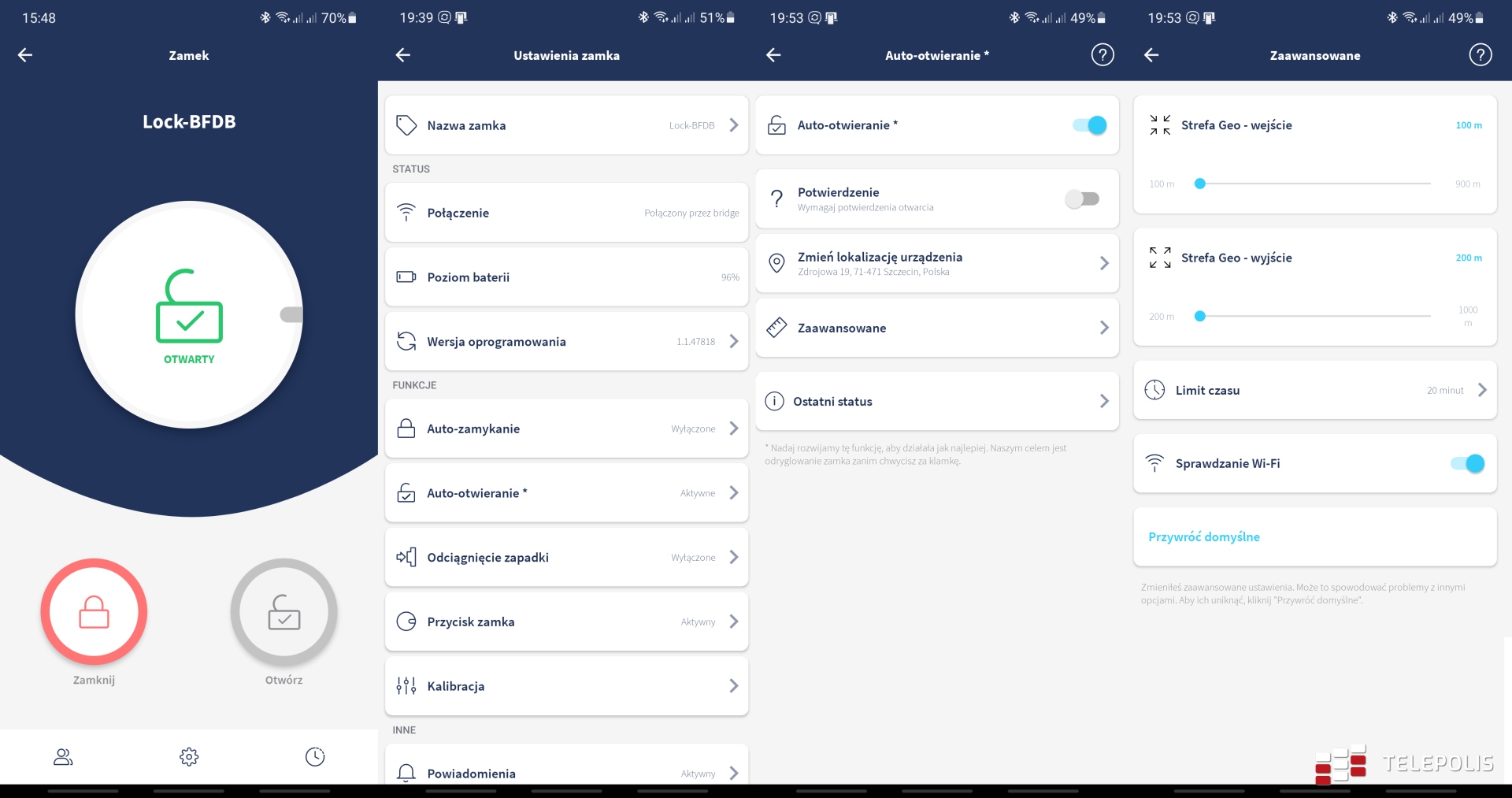Click help icon on Zaawansowane screen
This screenshot has height=798, width=1512.
coord(1480,55)
